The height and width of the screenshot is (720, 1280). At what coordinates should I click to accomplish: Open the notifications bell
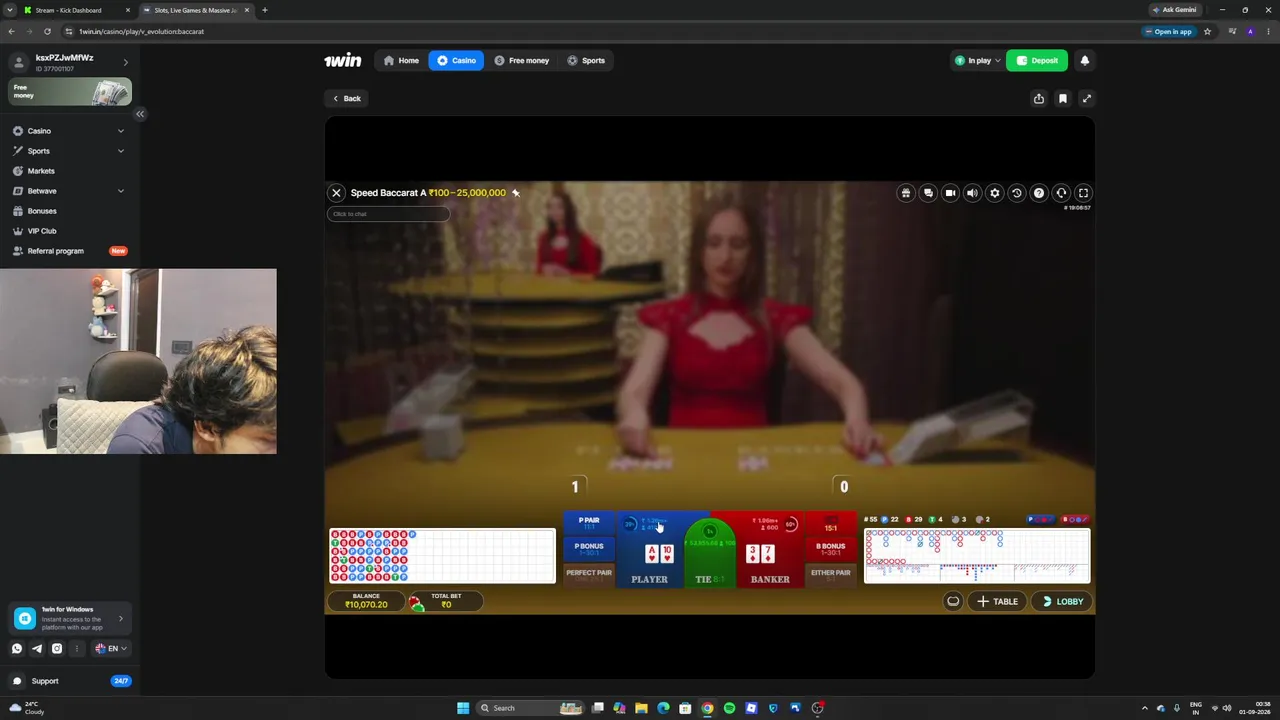point(1085,60)
